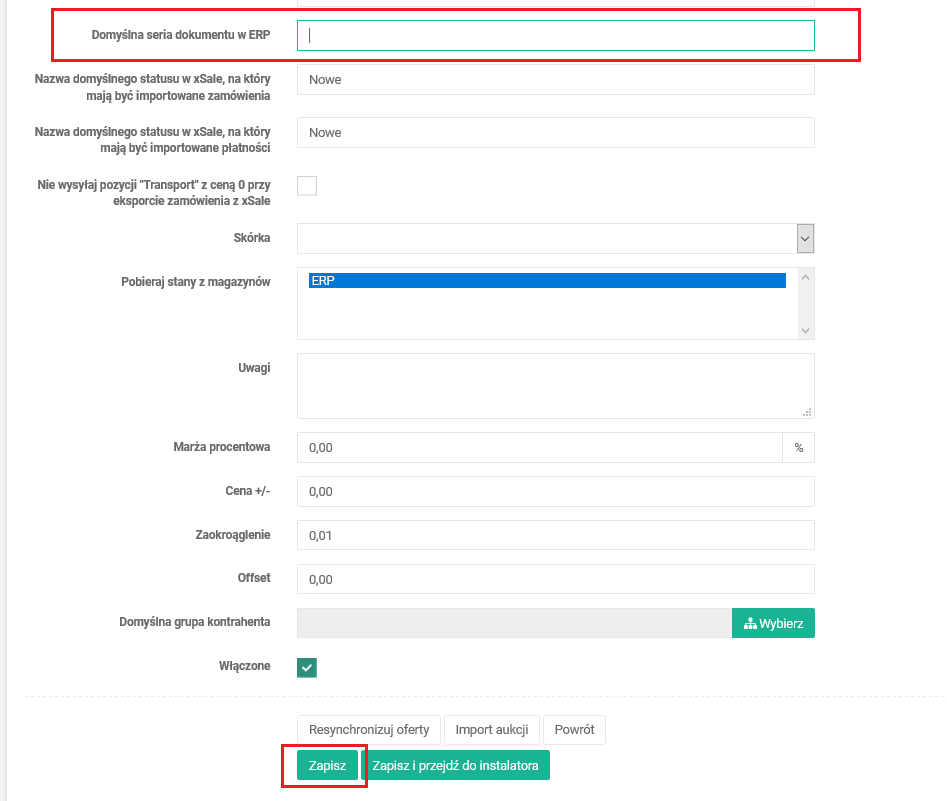Click inside the Uwagi text area
Viewport: 947px width, 801px height.
point(555,385)
